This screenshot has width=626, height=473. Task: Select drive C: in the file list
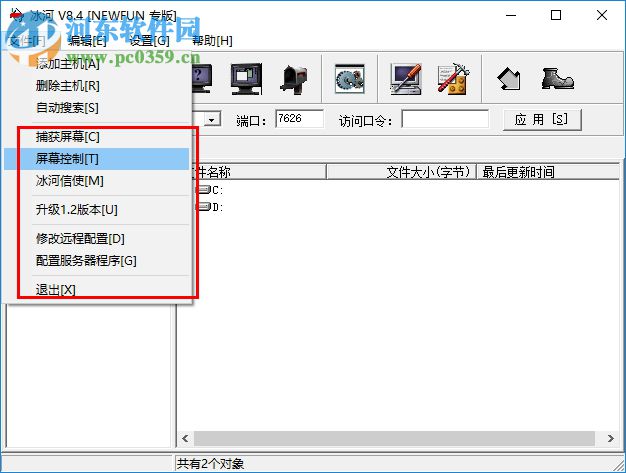(211, 190)
